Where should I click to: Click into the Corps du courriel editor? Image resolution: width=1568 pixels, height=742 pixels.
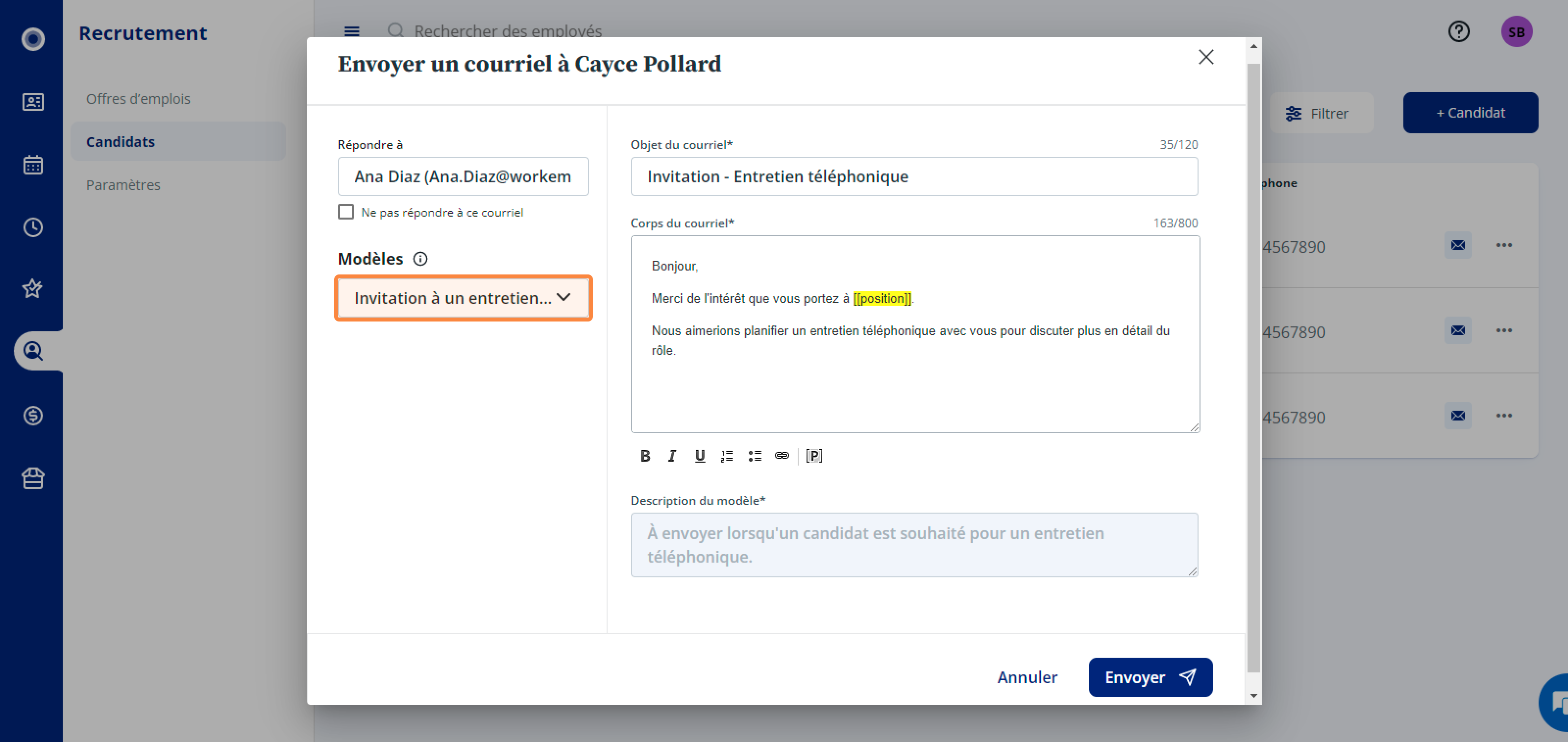(x=915, y=335)
